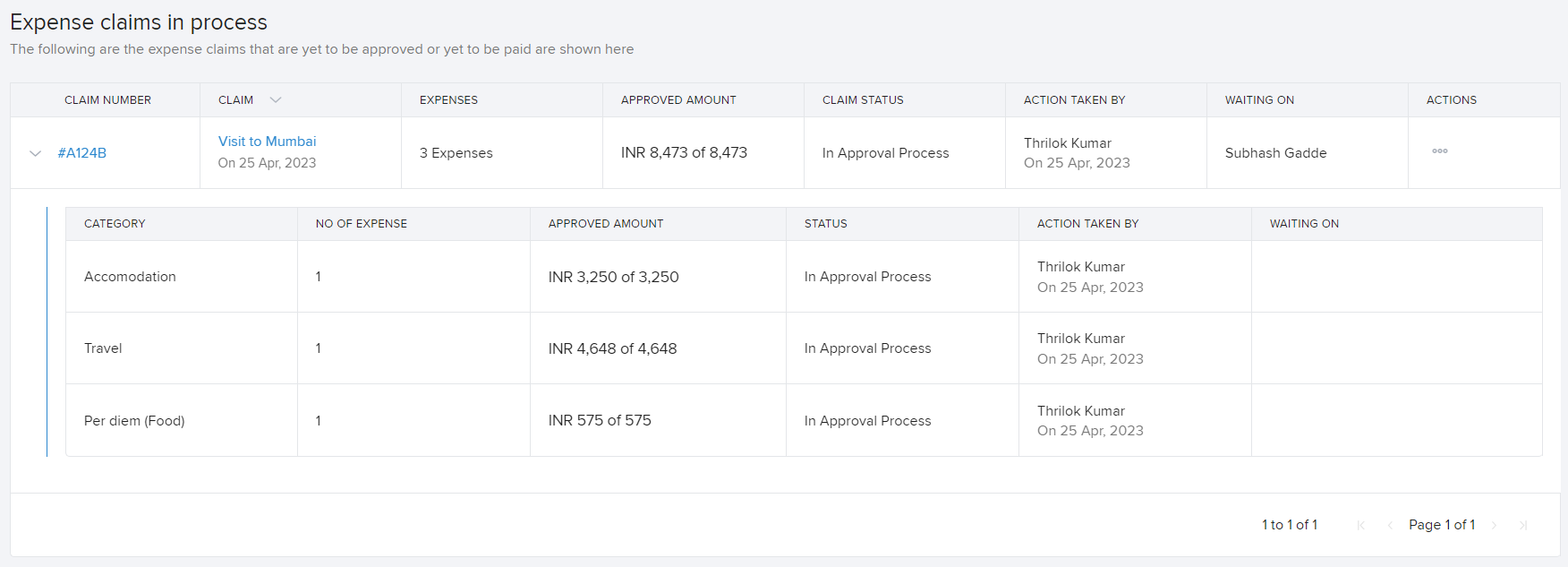The width and height of the screenshot is (1568, 567).
Task: Open the Visit to Mumbai claim
Action: (267, 142)
